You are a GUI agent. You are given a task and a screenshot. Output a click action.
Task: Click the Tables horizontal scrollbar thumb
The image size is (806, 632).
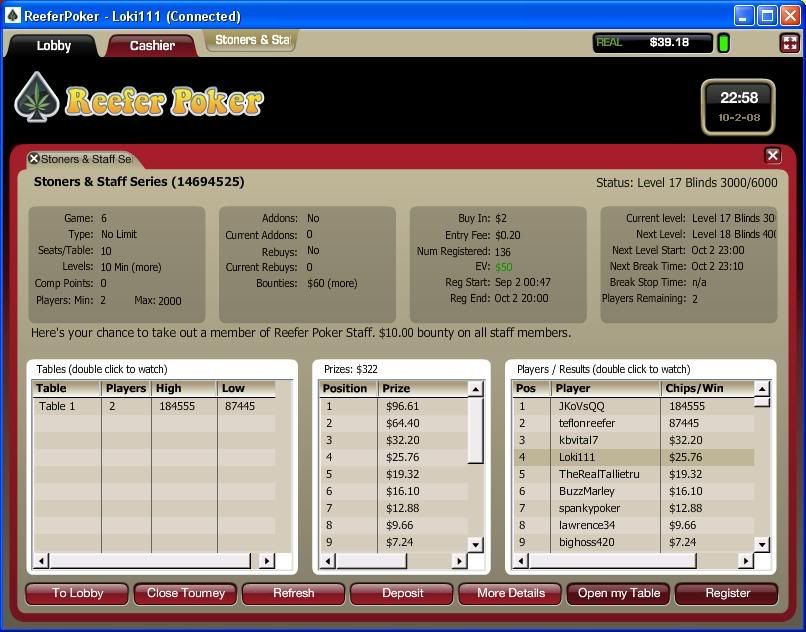pyautogui.click(x=150, y=561)
